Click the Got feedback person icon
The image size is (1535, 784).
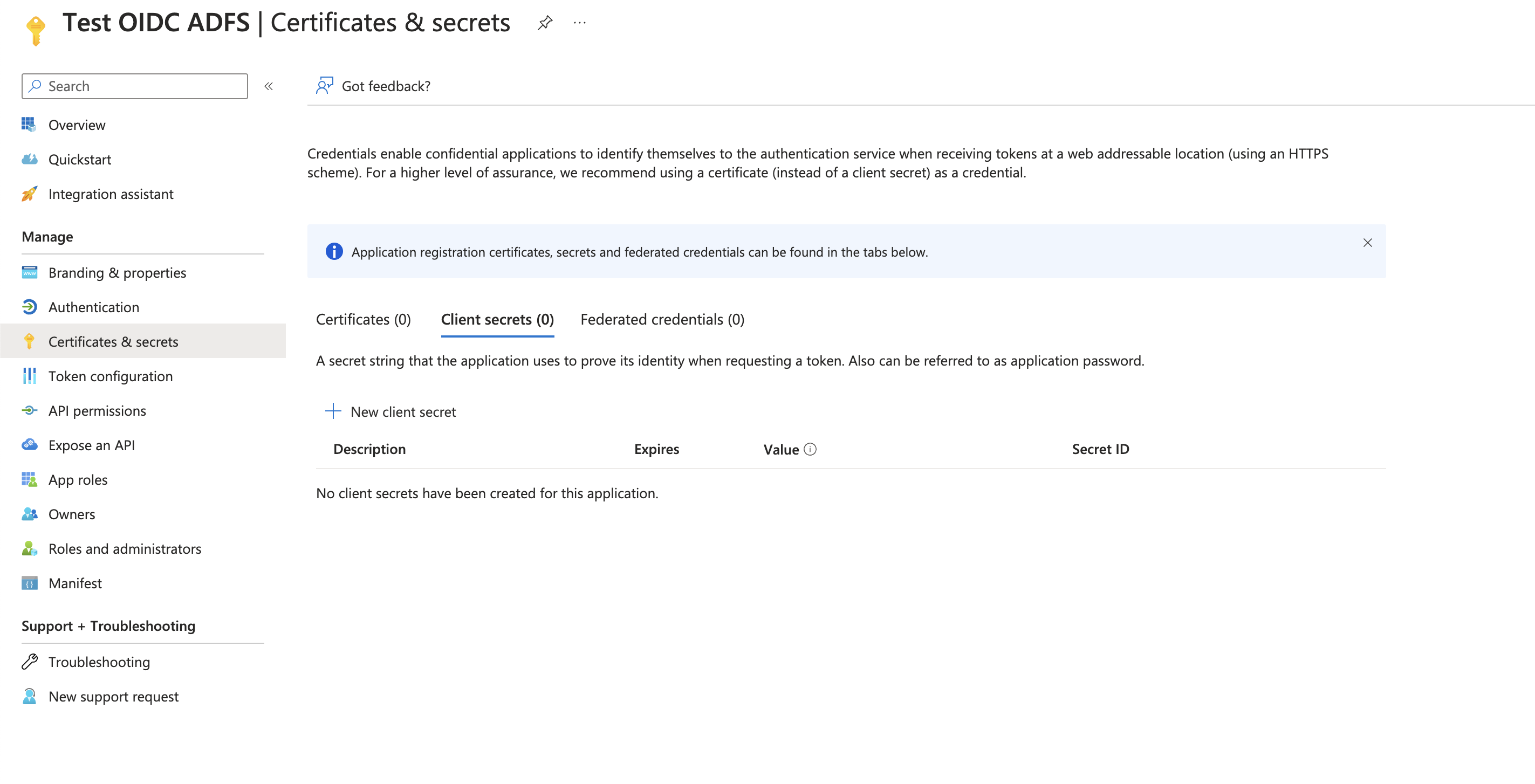point(324,86)
